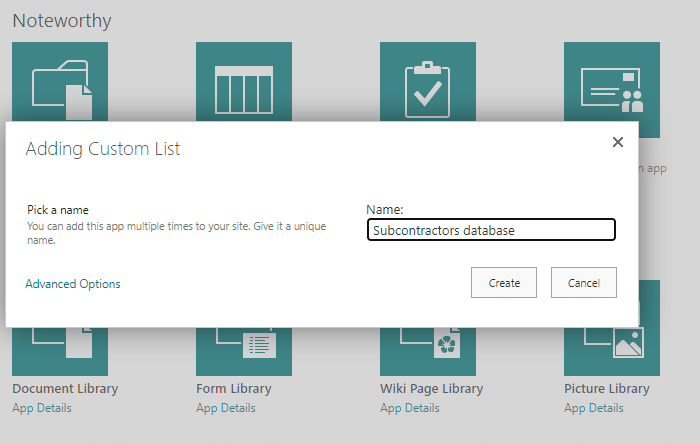This screenshot has height=444, width=700.
Task: Select the Form Library tile icon
Action: [x=244, y=351]
